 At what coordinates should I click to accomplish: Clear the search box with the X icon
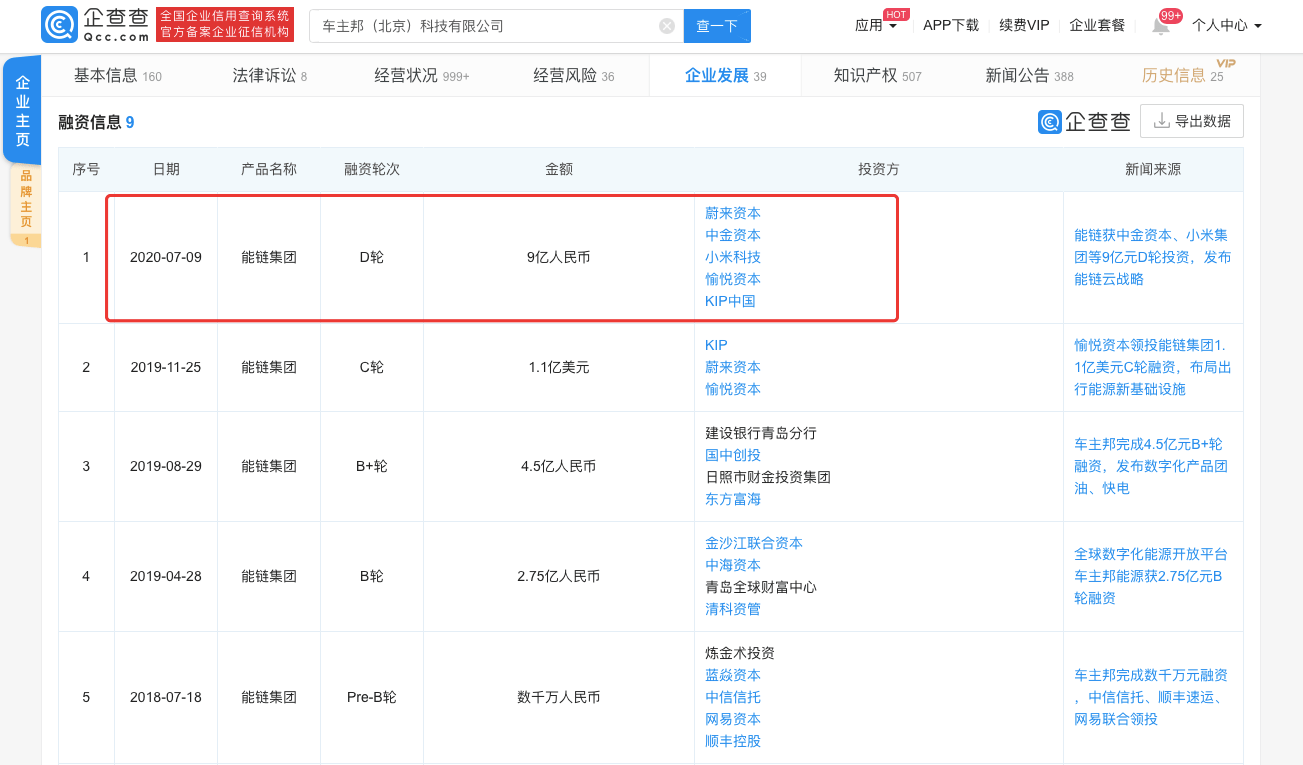(667, 26)
